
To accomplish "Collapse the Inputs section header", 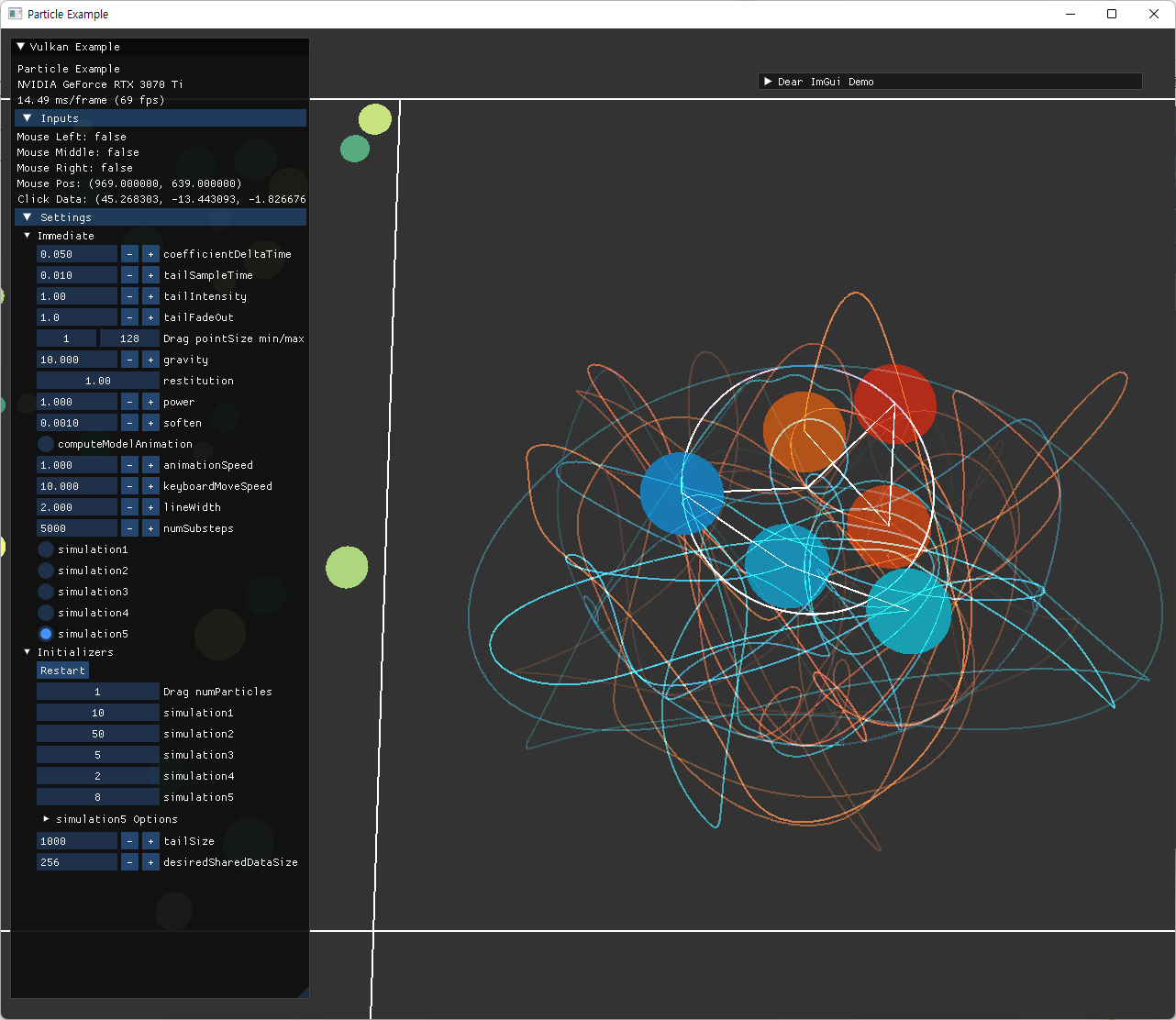I will click(x=161, y=118).
